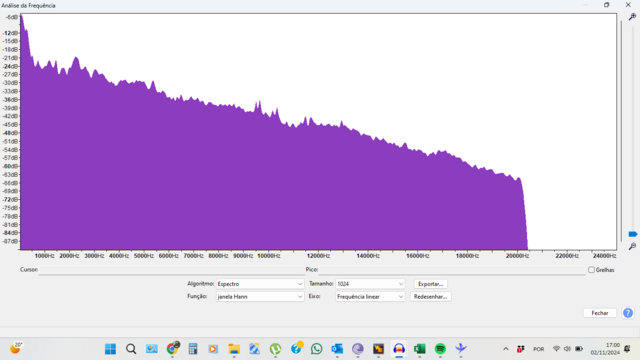The image size is (640, 360).
Task: Open the media player taskbar icon
Action: tap(213, 349)
